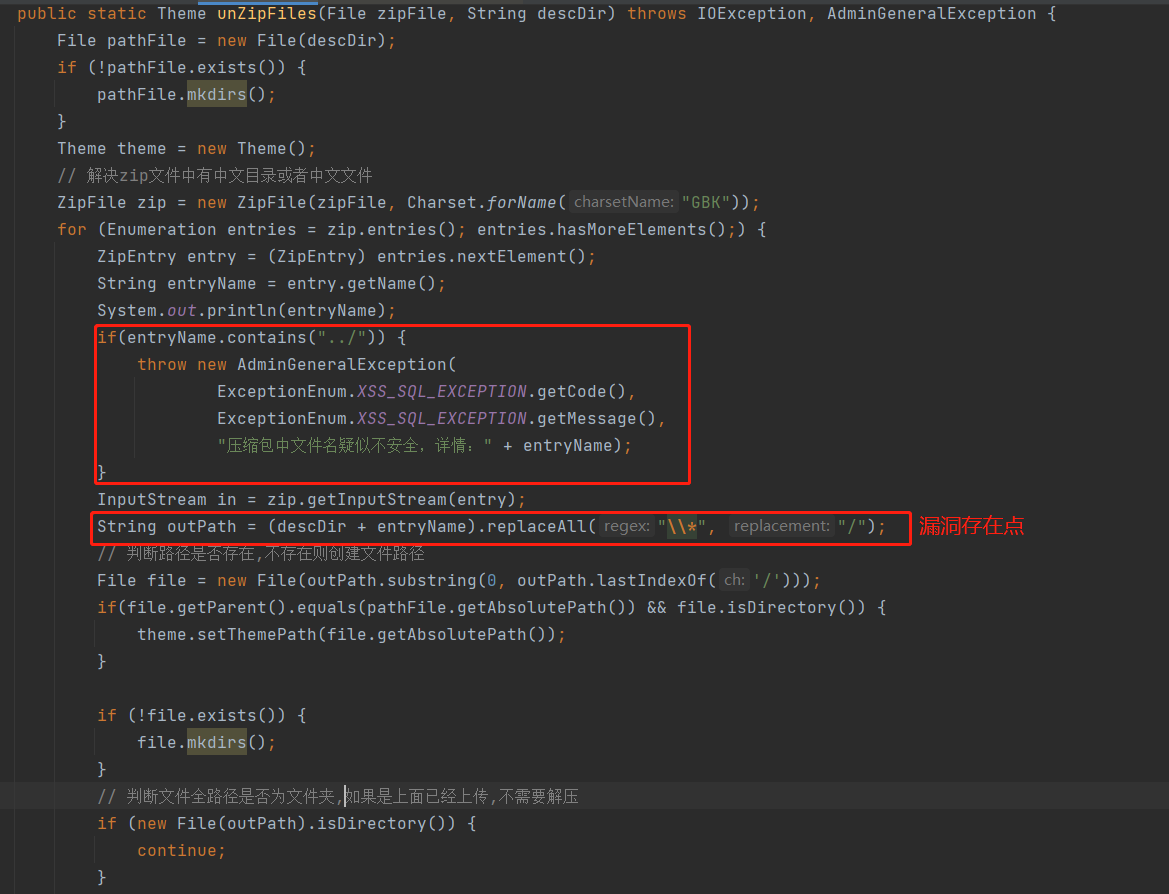1169x894 pixels.
Task: Click the (ZipEntry) cast expression
Action: click(317, 256)
